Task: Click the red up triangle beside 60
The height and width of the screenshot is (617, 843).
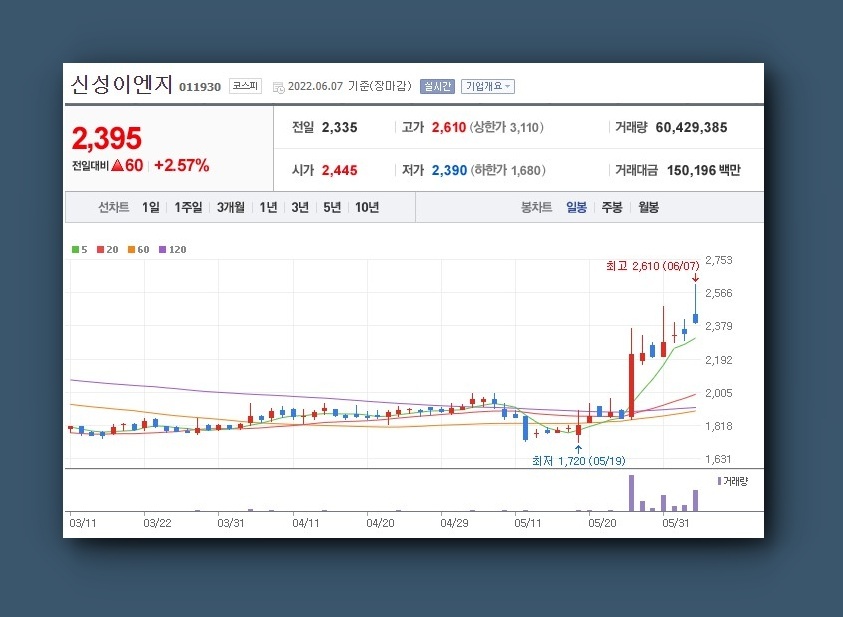Action: 118,166
